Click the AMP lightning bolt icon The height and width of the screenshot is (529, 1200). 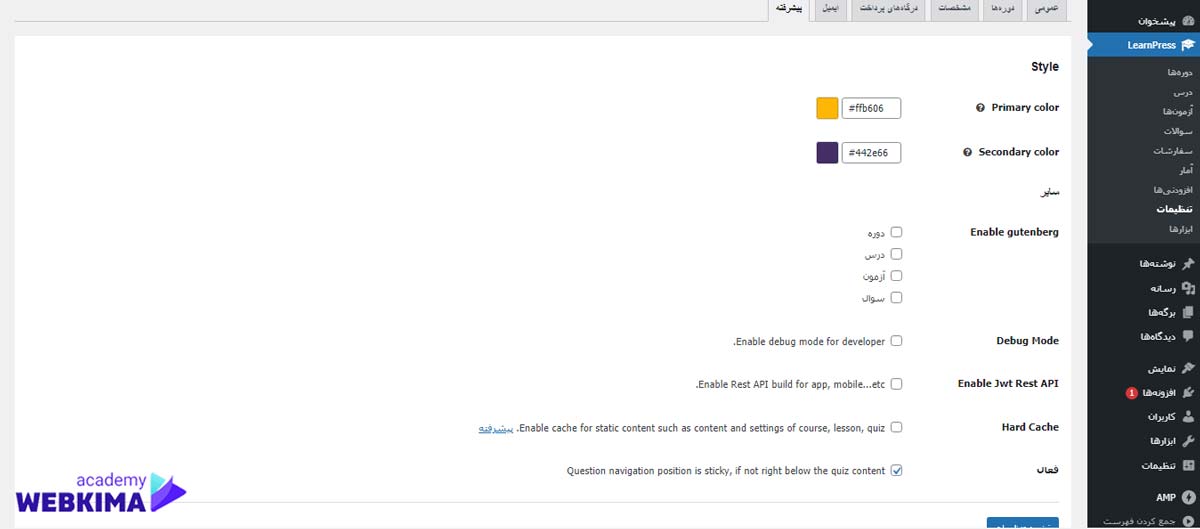point(1187,497)
